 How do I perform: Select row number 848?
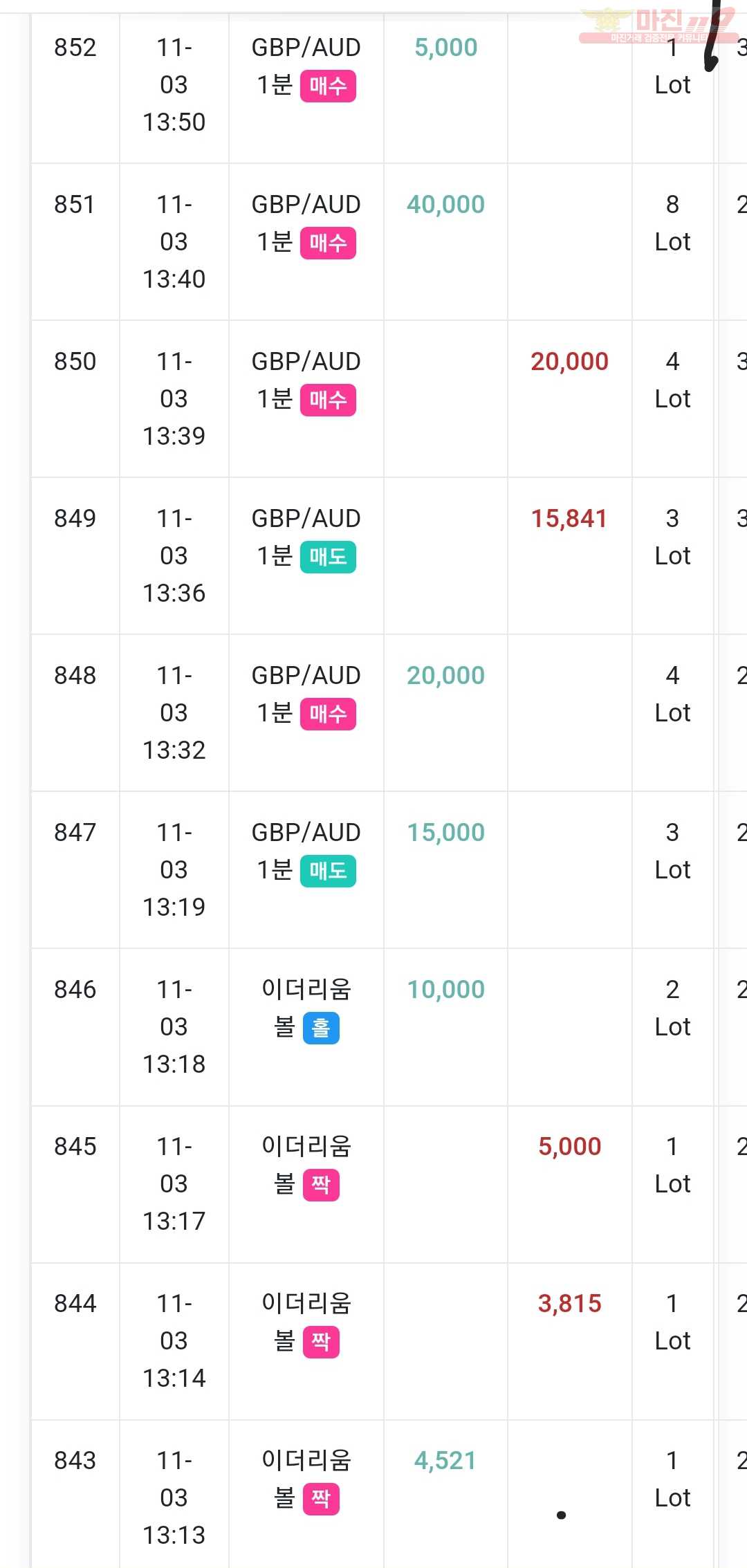tap(75, 676)
